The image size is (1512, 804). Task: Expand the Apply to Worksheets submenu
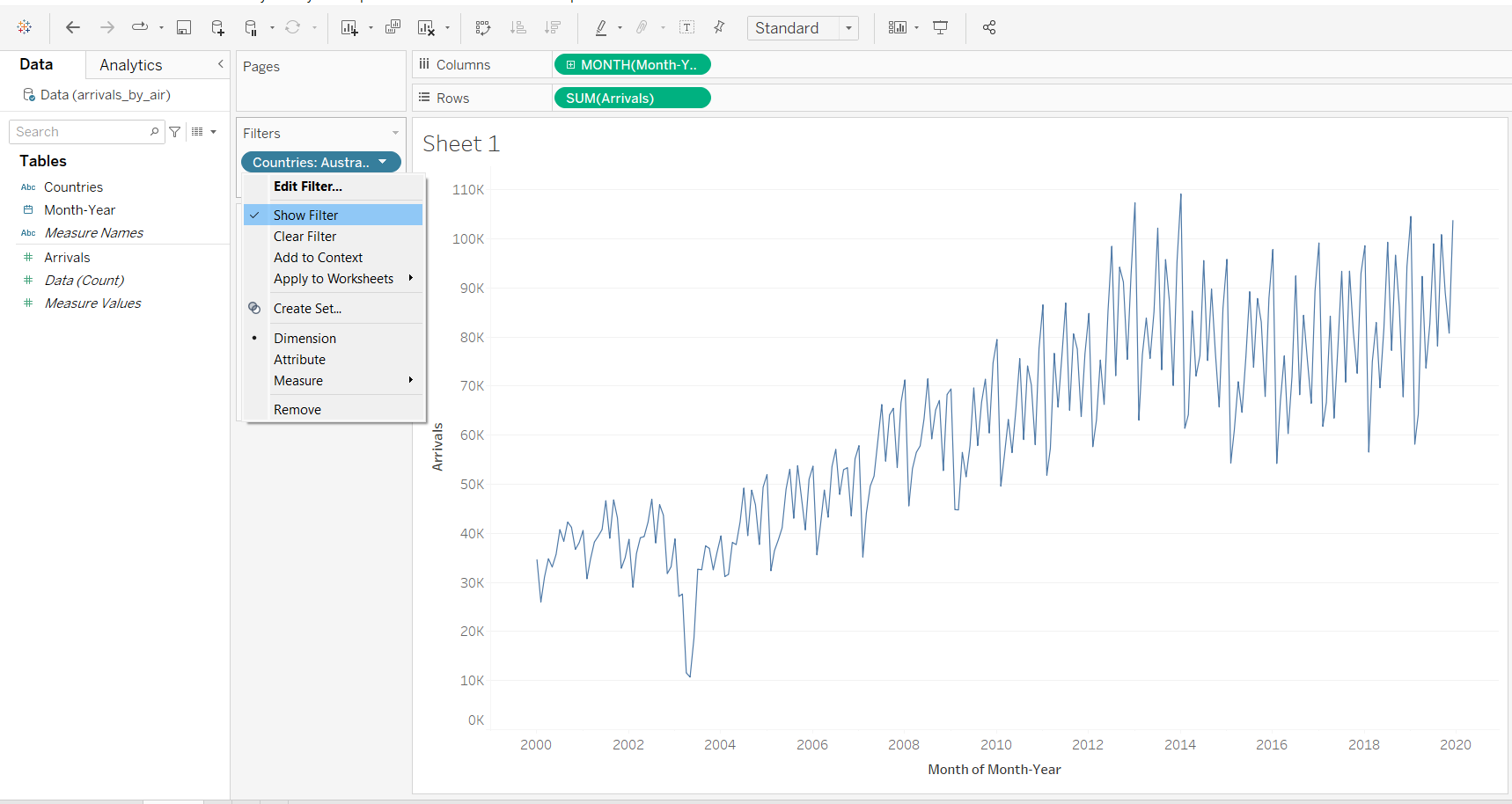[334, 279]
